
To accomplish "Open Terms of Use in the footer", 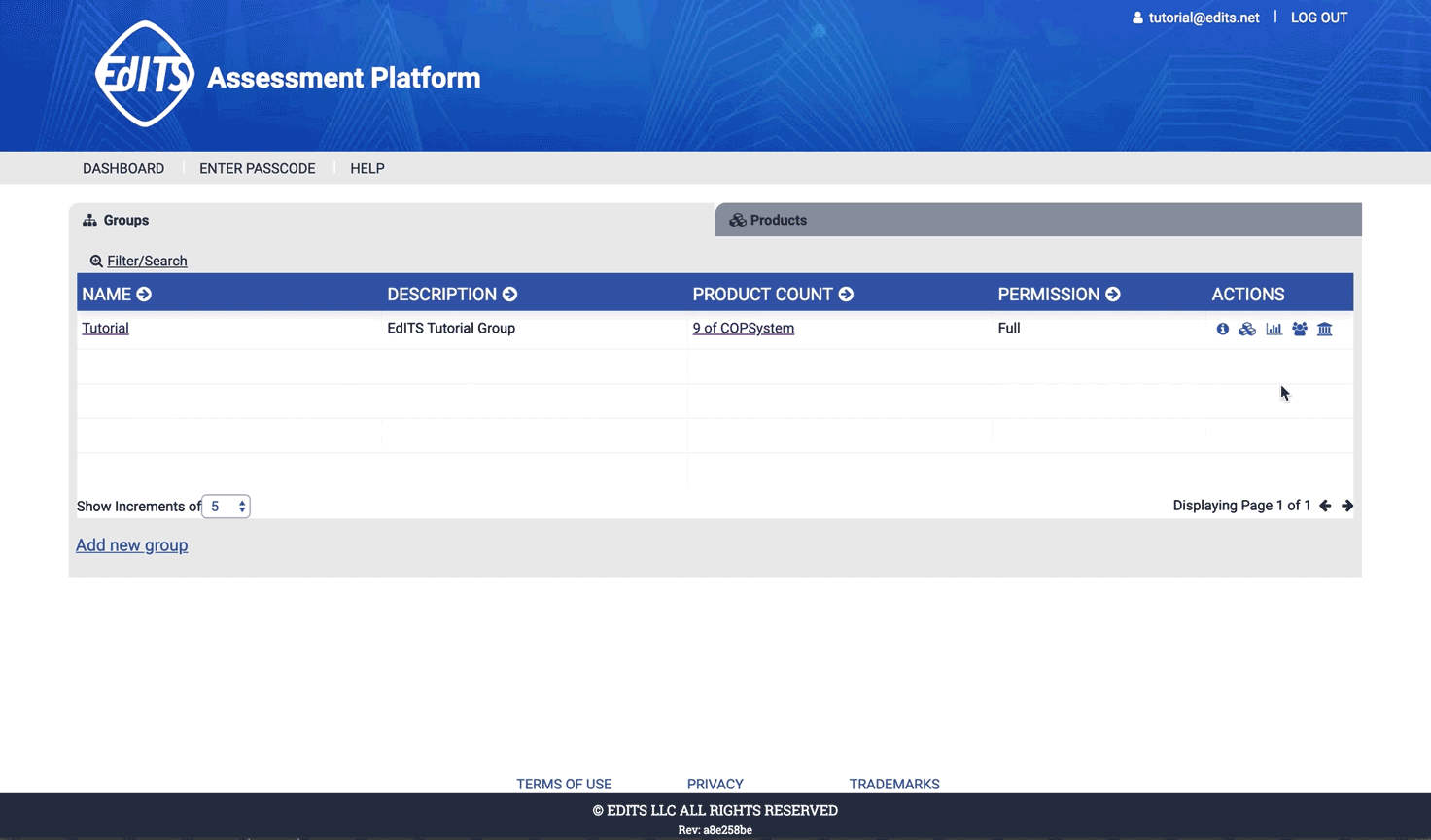I will pyautogui.click(x=564, y=784).
